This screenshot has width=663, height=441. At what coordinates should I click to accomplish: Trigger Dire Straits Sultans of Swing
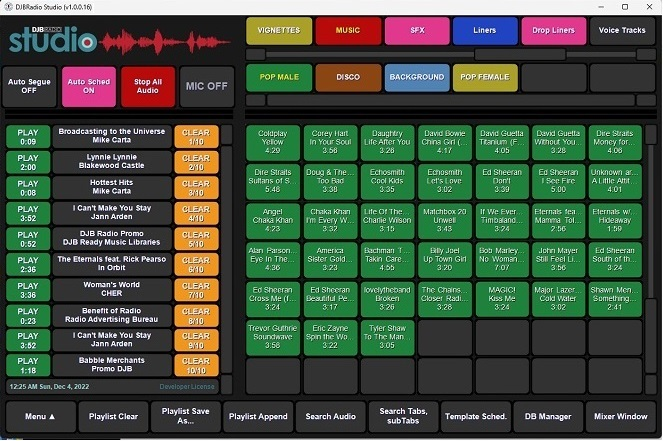[273, 181]
